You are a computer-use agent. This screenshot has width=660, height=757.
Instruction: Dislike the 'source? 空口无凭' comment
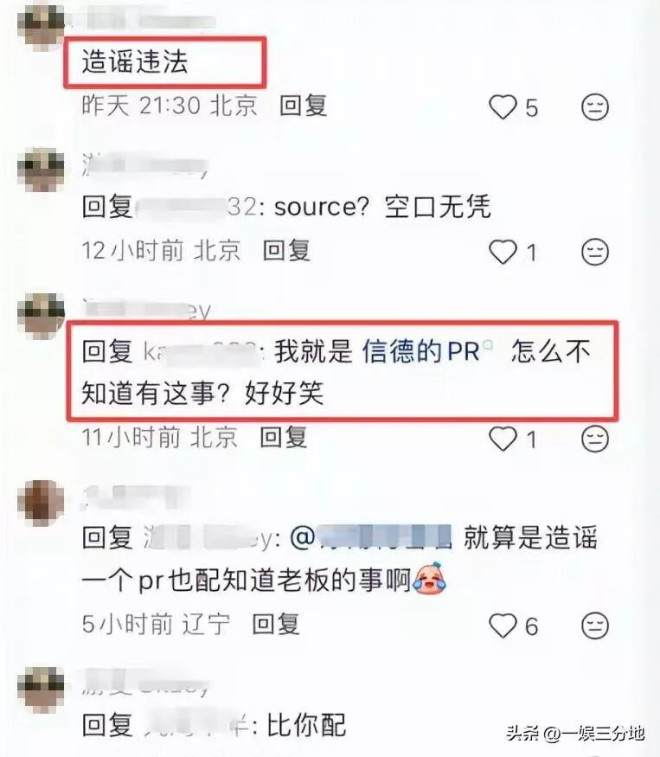[594, 252]
